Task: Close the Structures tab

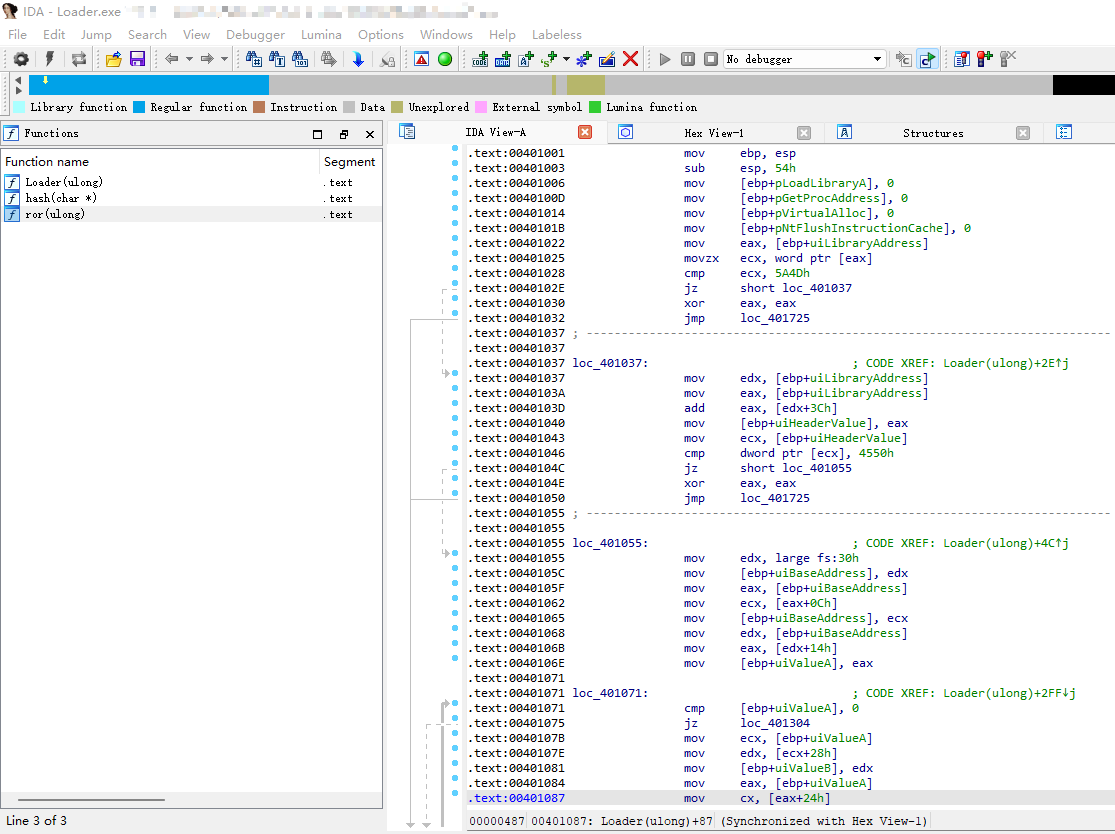Action: click(x=1023, y=133)
